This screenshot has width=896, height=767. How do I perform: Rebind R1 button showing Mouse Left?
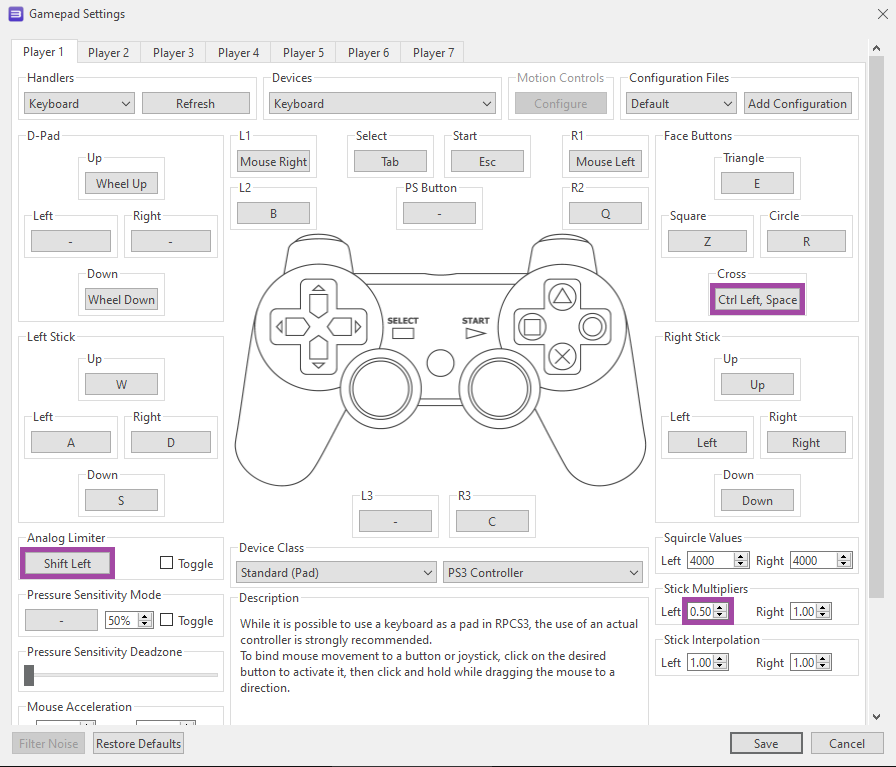click(x=605, y=162)
